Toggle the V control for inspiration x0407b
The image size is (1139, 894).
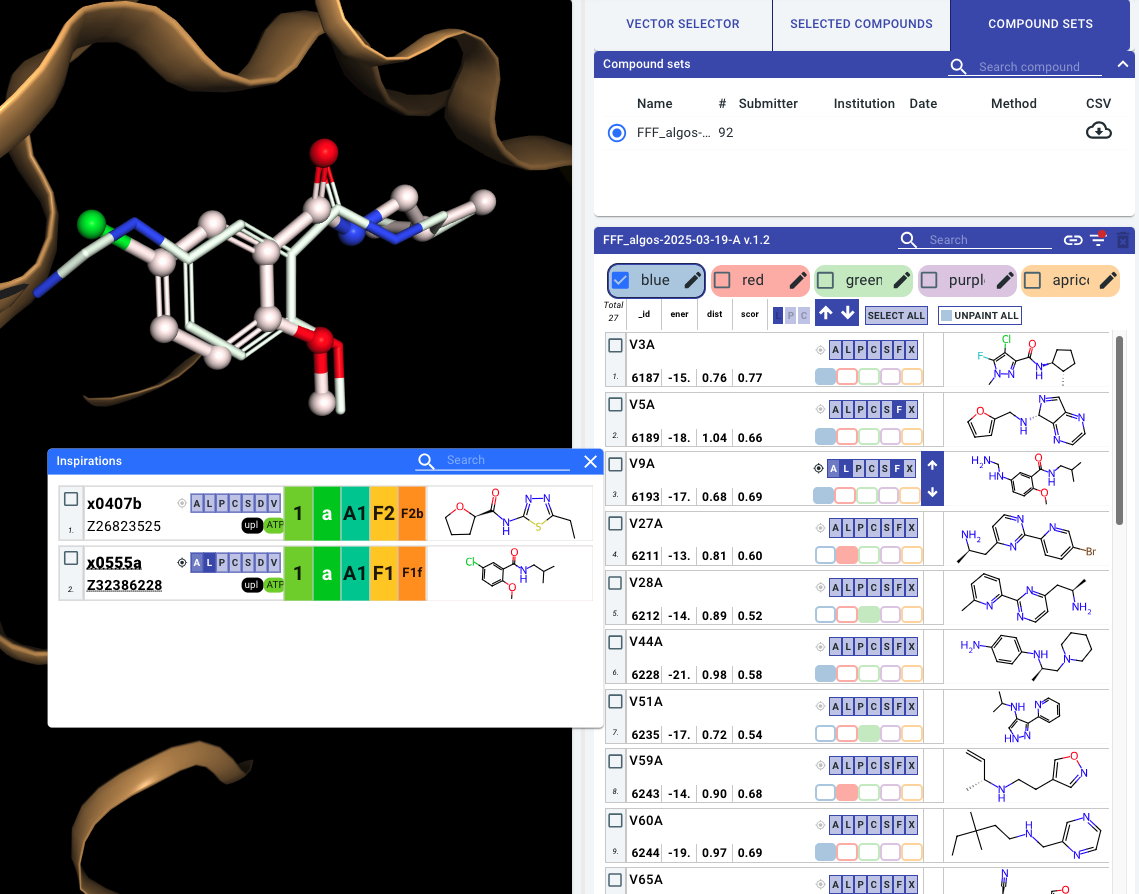pyautogui.click(x=274, y=503)
